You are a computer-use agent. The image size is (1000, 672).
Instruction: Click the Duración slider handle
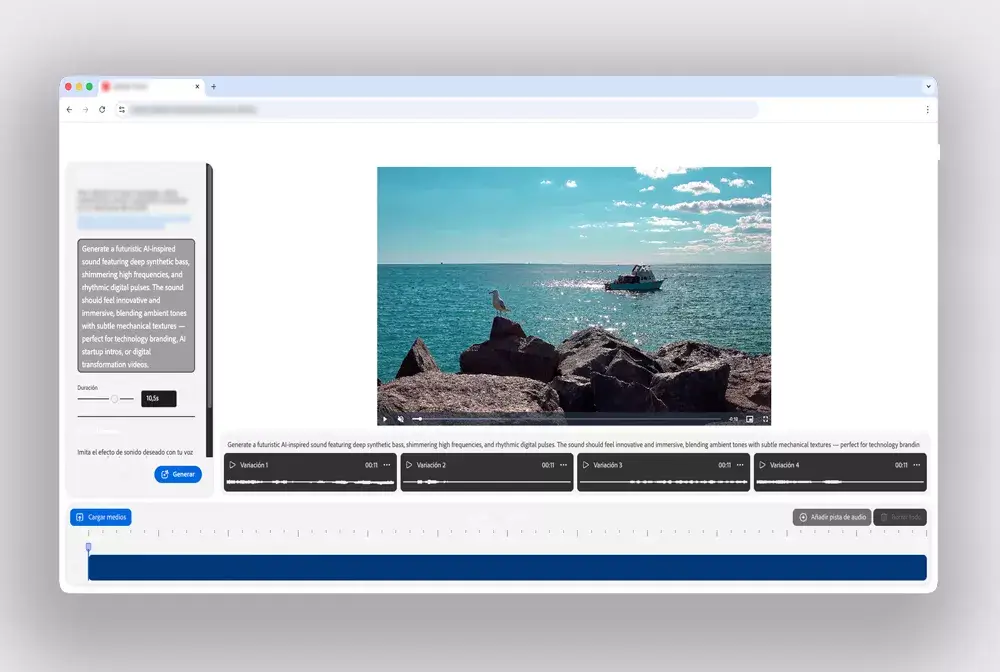coord(115,399)
